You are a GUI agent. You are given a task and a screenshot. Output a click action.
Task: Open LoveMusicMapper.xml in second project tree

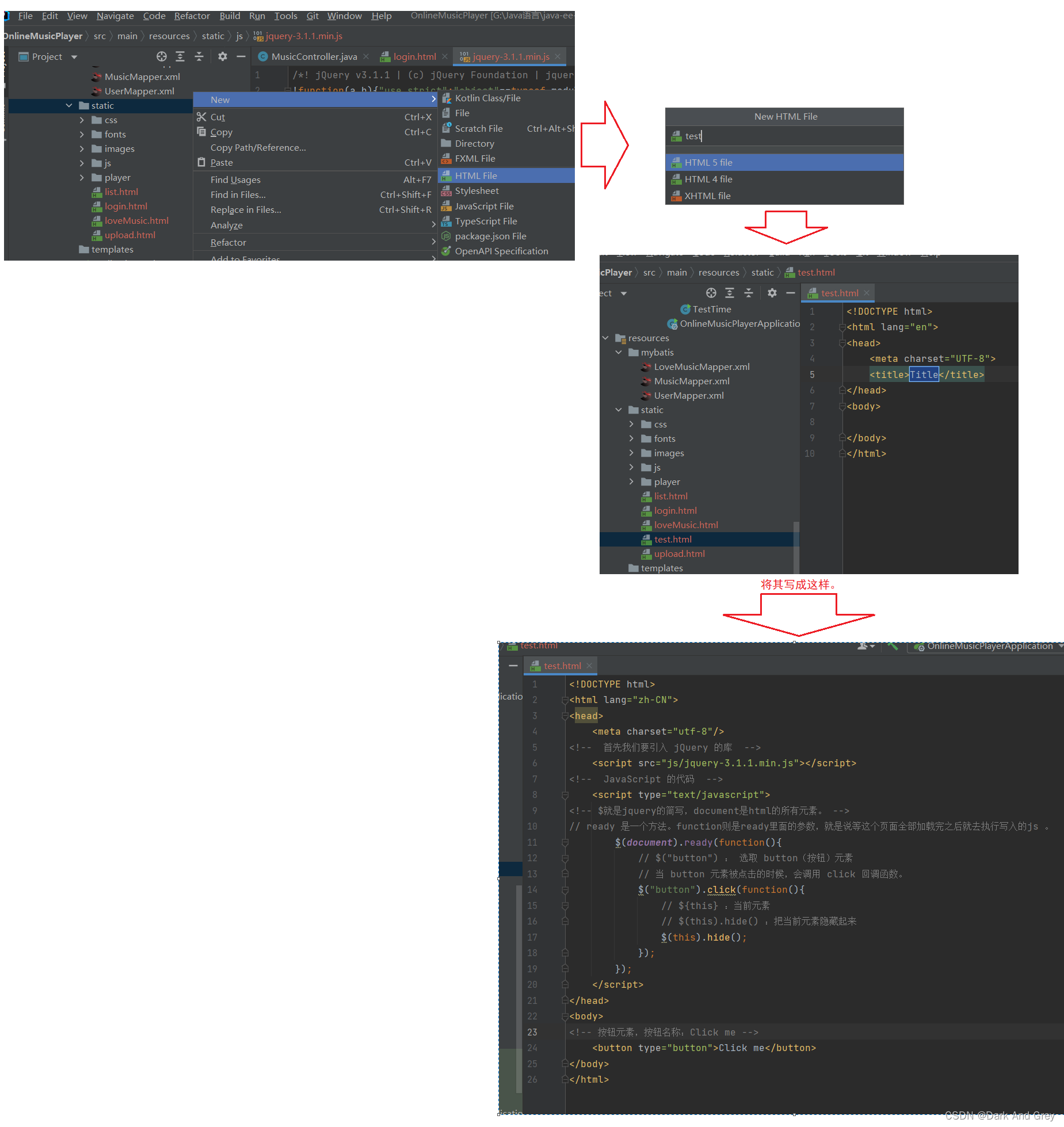click(701, 366)
